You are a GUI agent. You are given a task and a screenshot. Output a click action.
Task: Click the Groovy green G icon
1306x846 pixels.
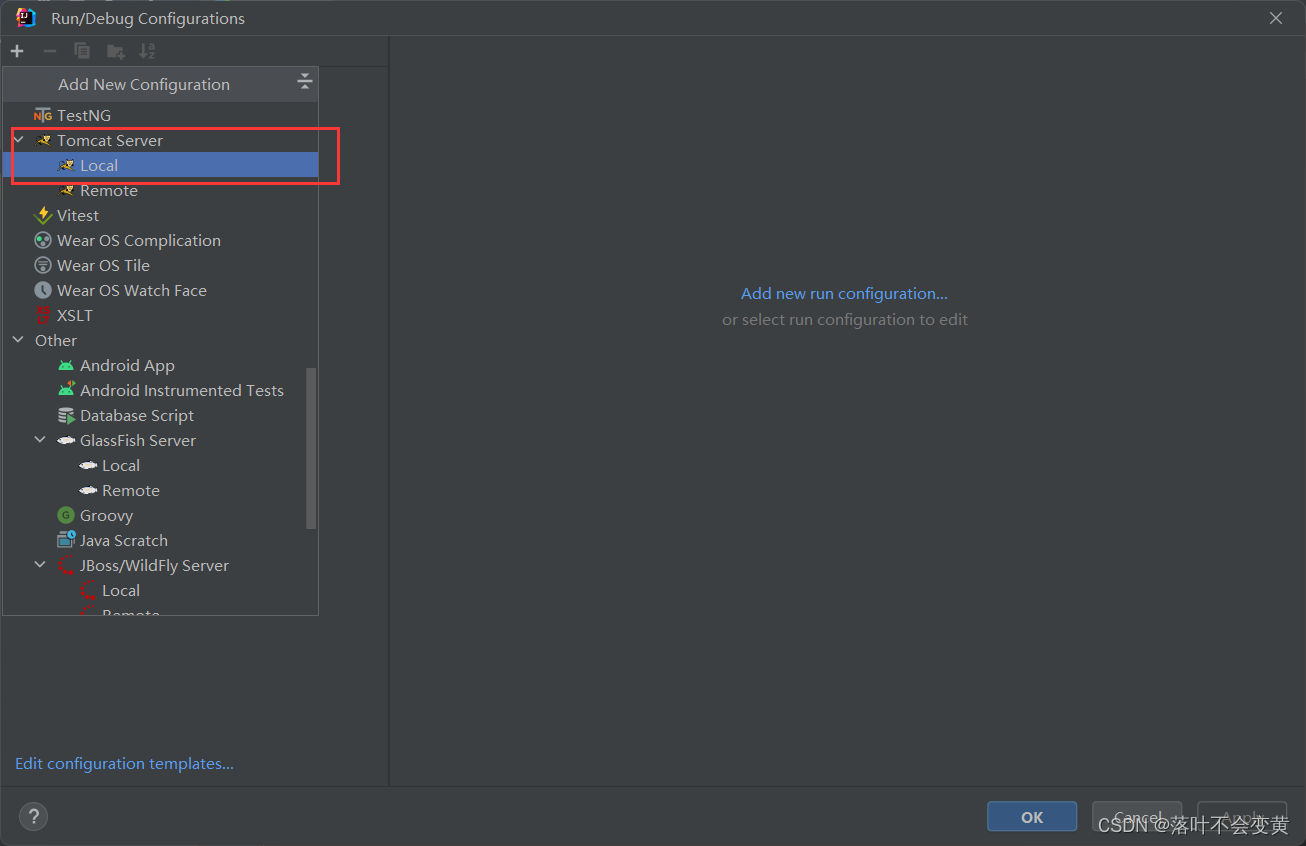click(66, 516)
